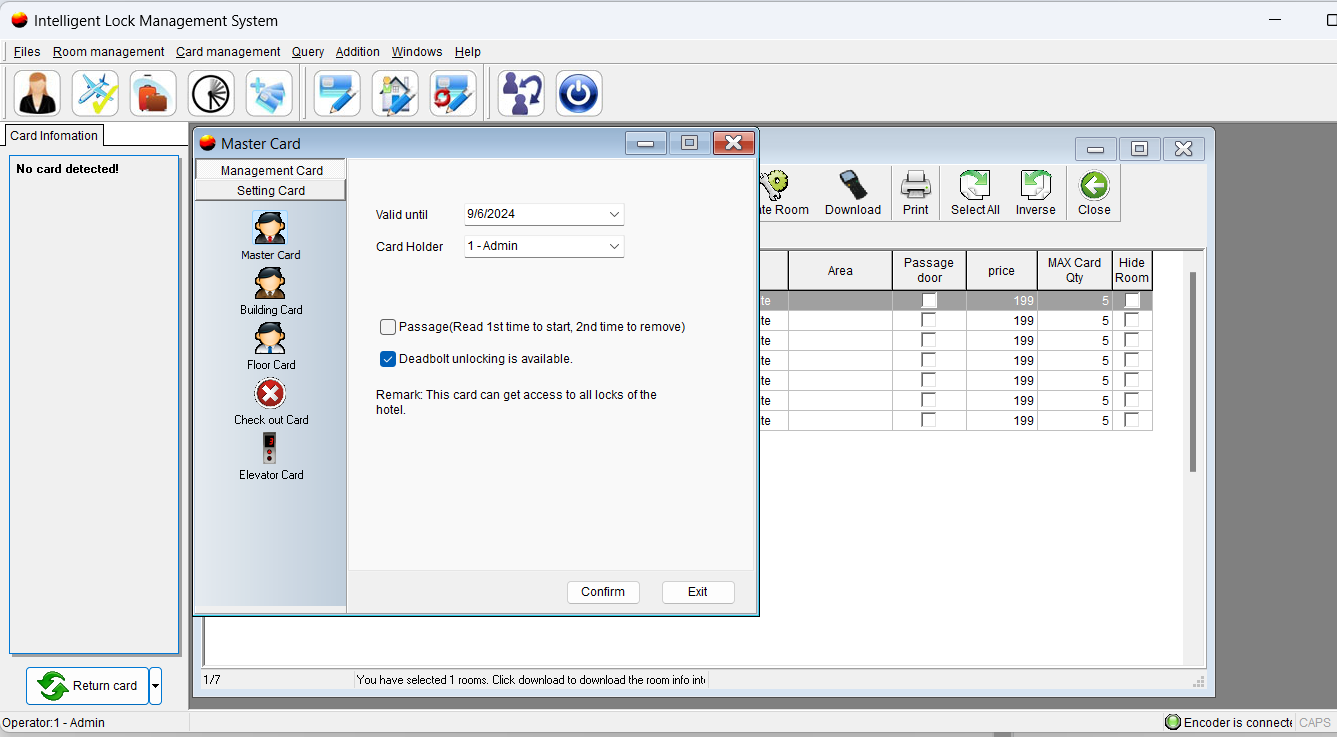The image size is (1337, 737).
Task: Click the 'You have selected 1 rooms' status text
Action: coord(531,680)
